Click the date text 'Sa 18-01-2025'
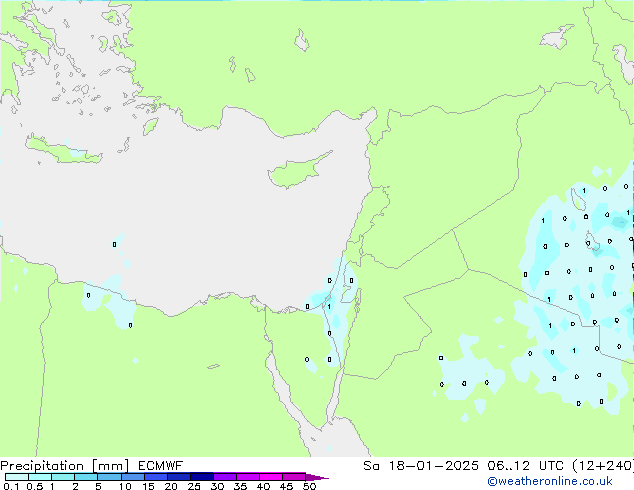Screen dimensions: 634x490 pos(421,466)
